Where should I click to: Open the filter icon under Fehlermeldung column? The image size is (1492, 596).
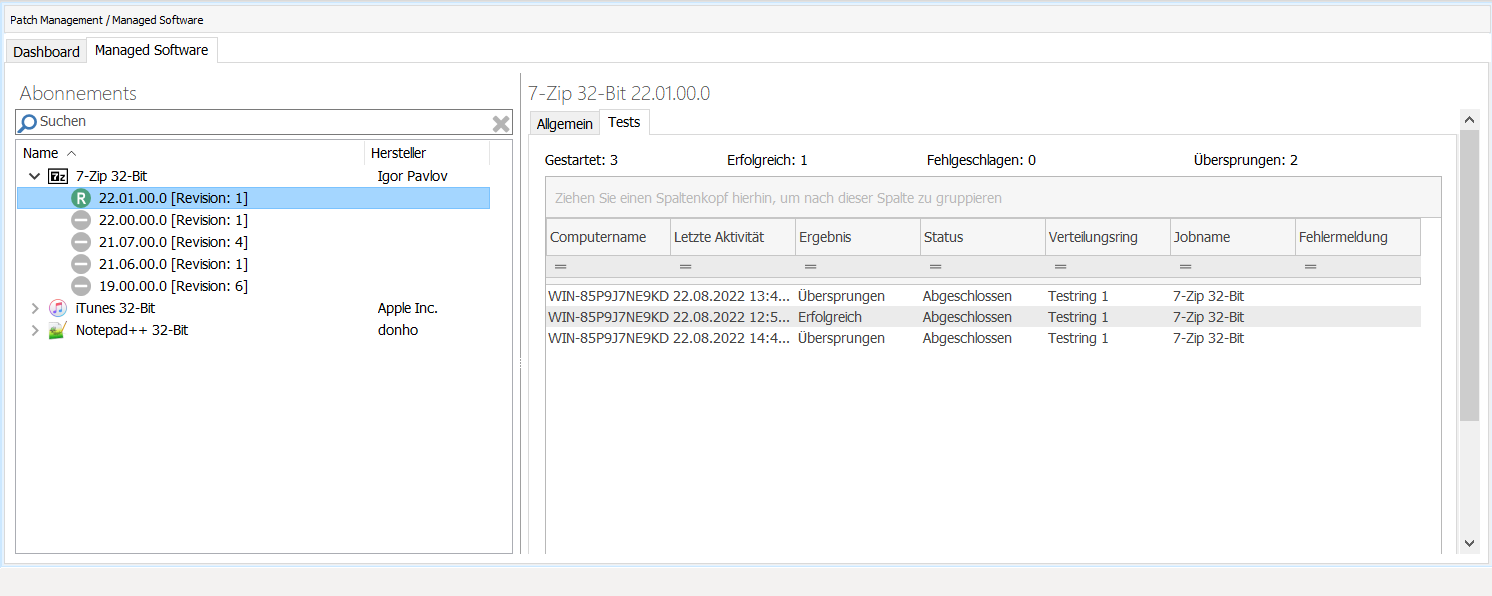click(x=1310, y=266)
